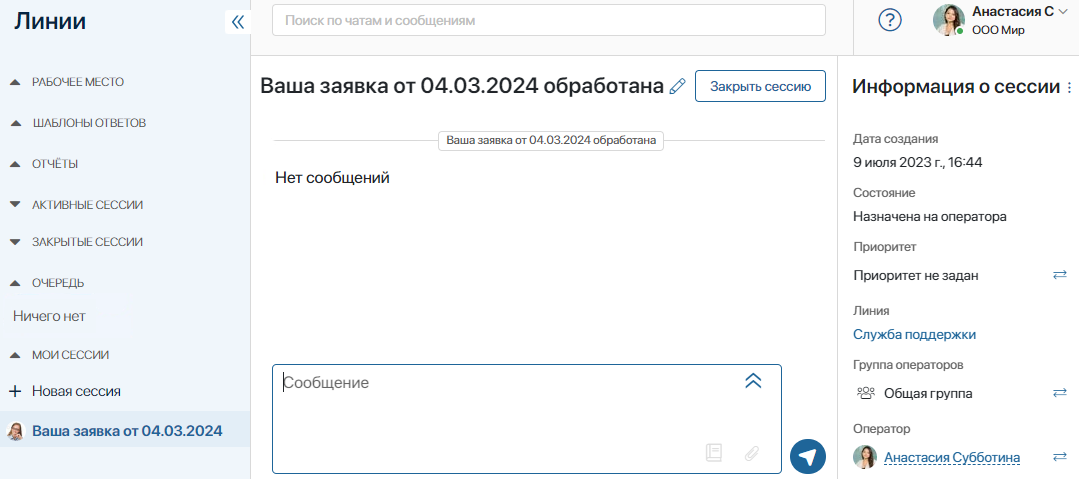The height and width of the screenshot is (479, 1079).
Task: Attach a file with paperclip icon
Action: pos(752,453)
